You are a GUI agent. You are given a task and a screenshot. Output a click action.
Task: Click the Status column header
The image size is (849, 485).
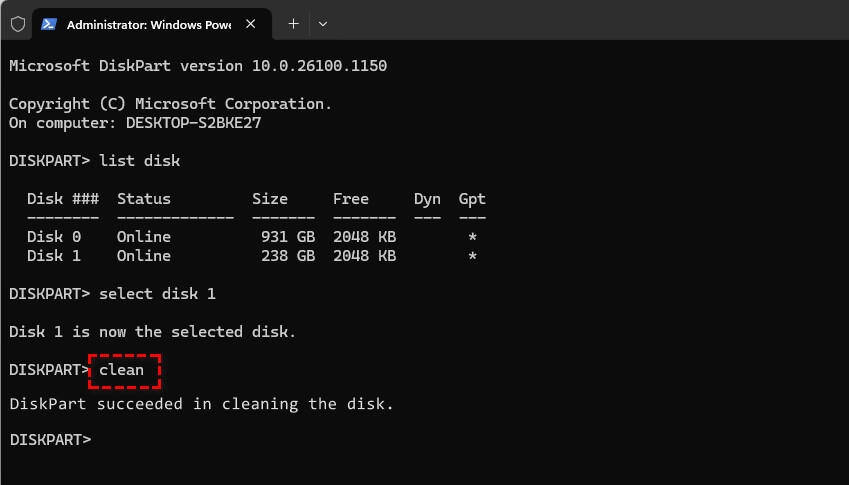[144, 199]
